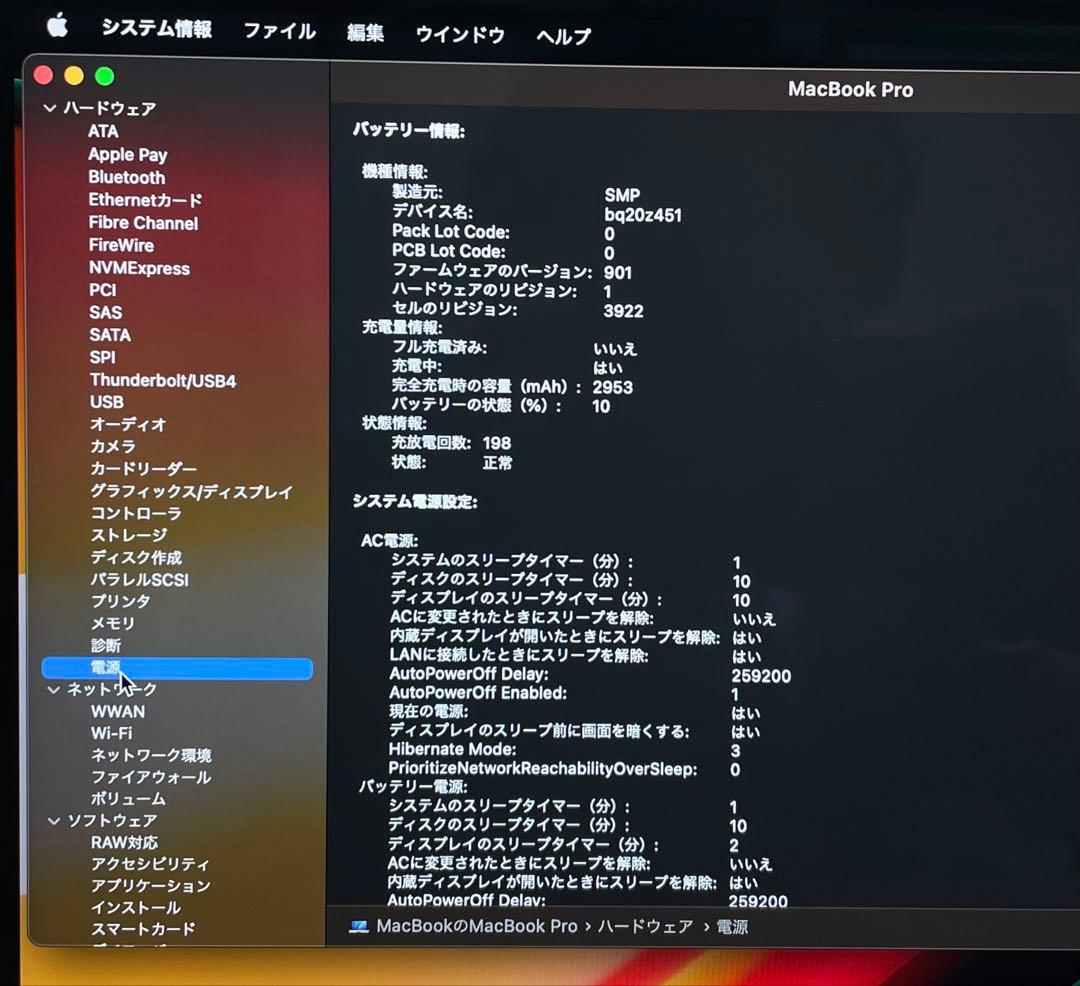Image resolution: width=1080 pixels, height=986 pixels.
Task: Click the full charge capacity value 2953
Action: [x=612, y=388]
